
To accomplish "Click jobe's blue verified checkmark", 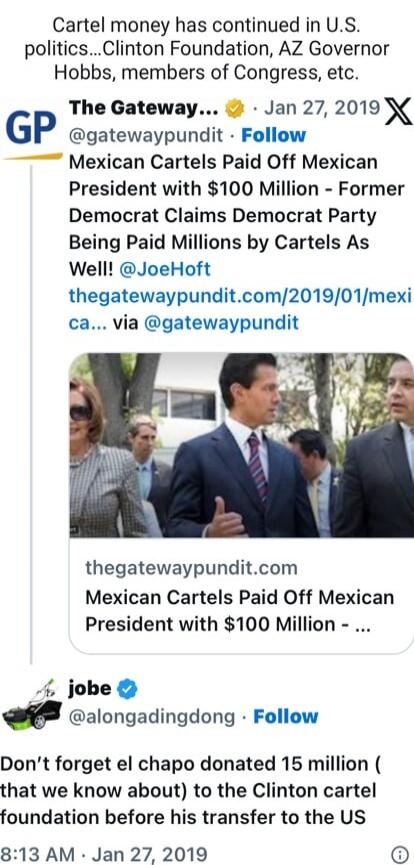I will tap(128, 689).
